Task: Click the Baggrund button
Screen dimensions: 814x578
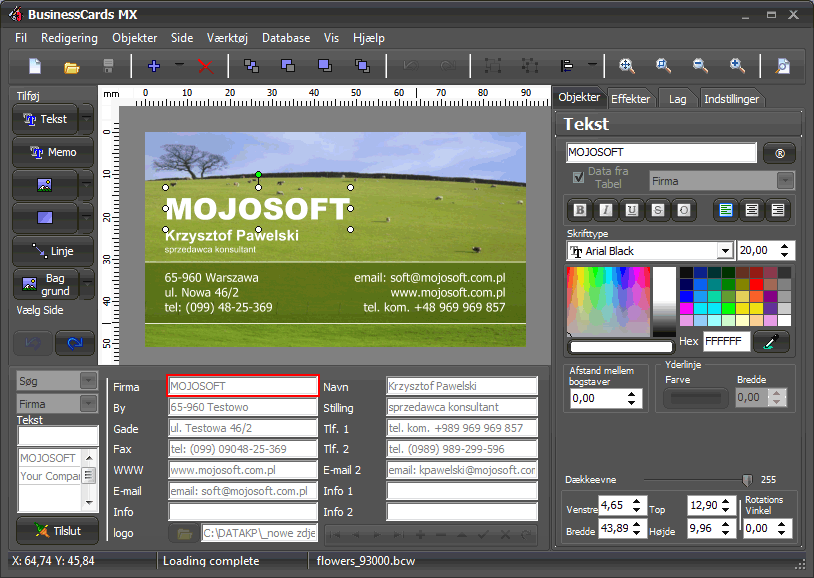Action: click(x=45, y=284)
